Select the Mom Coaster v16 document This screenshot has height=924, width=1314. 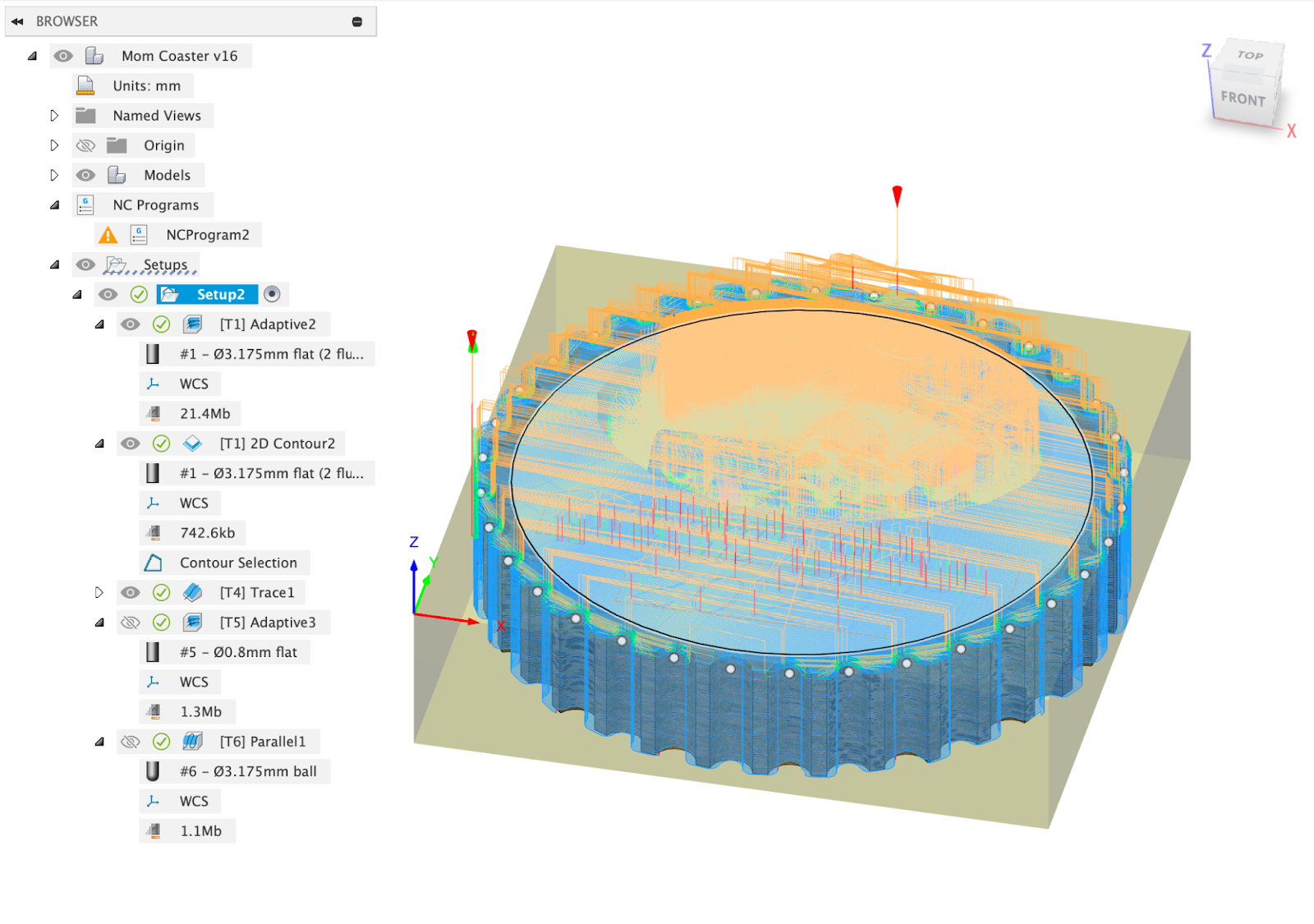click(x=179, y=56)
